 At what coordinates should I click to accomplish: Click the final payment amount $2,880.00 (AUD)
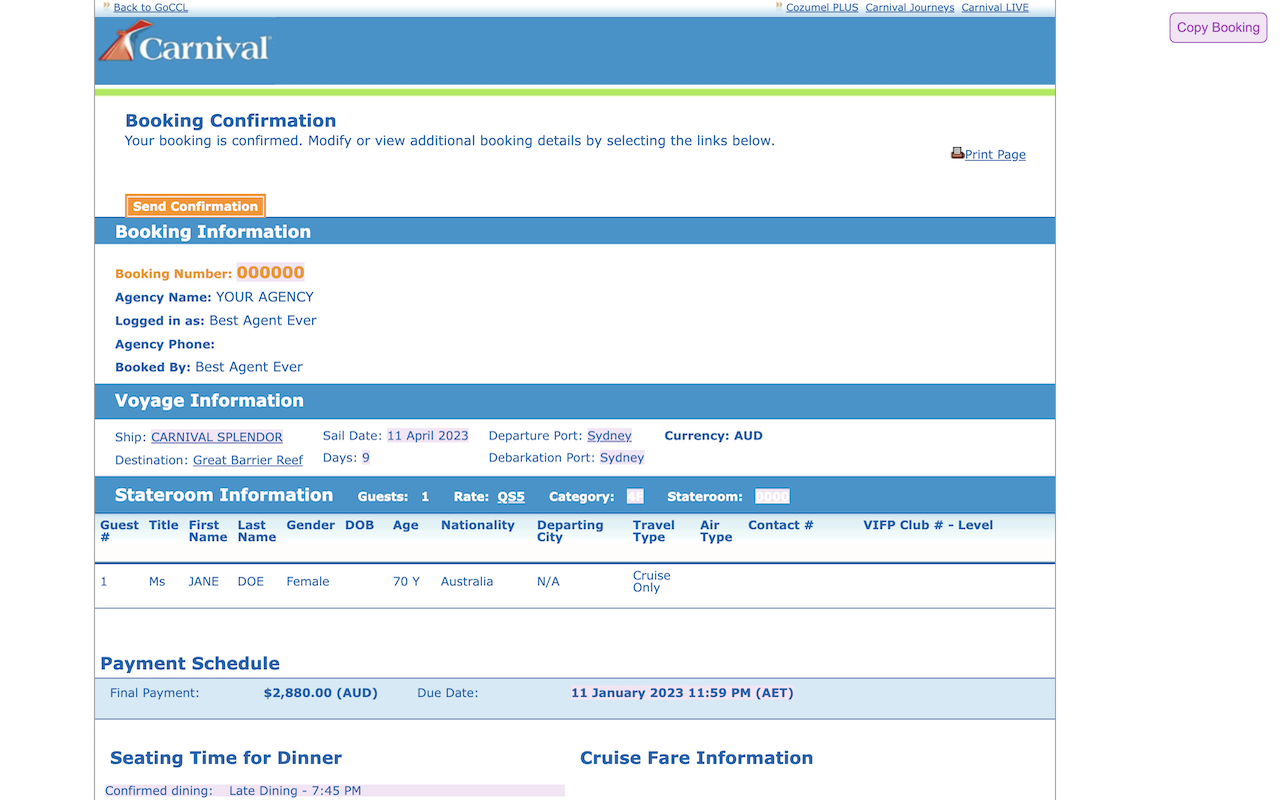coord(321,692)
